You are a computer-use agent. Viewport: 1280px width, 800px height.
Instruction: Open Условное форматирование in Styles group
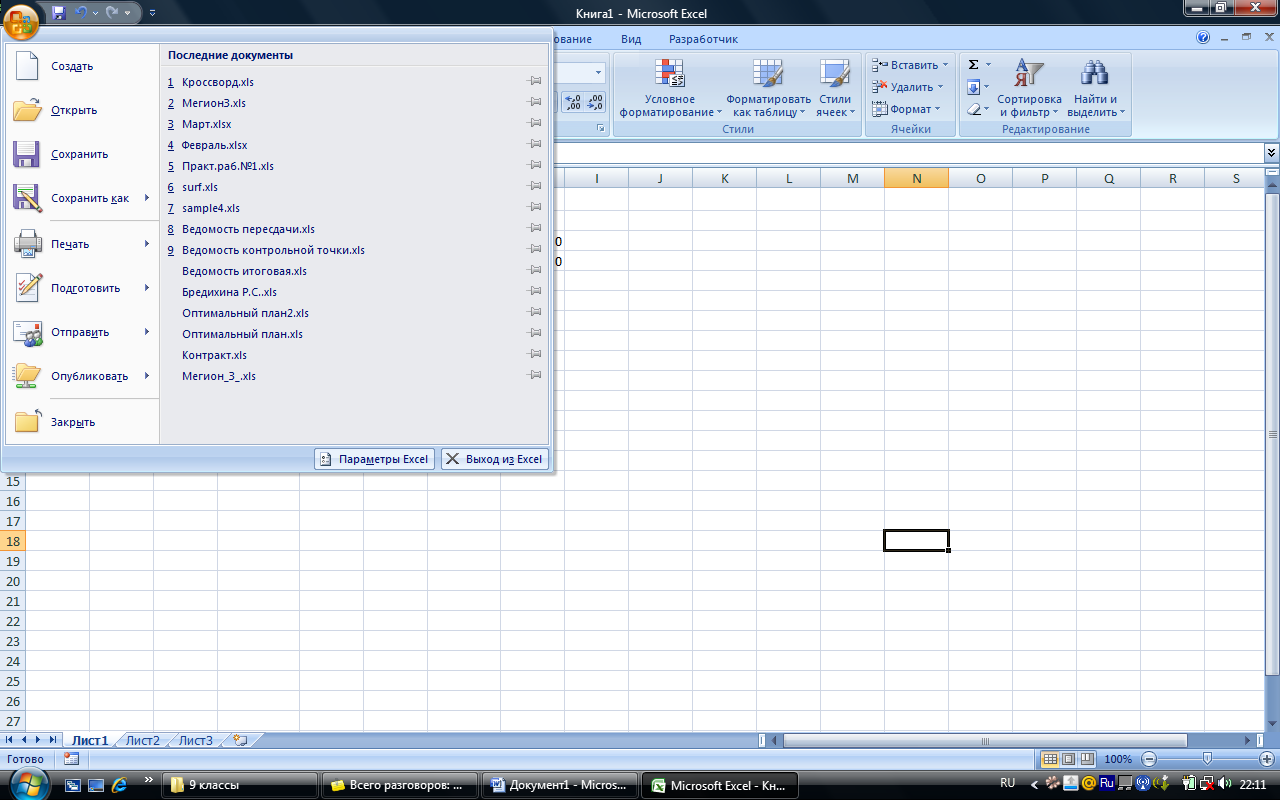point(670,89)
